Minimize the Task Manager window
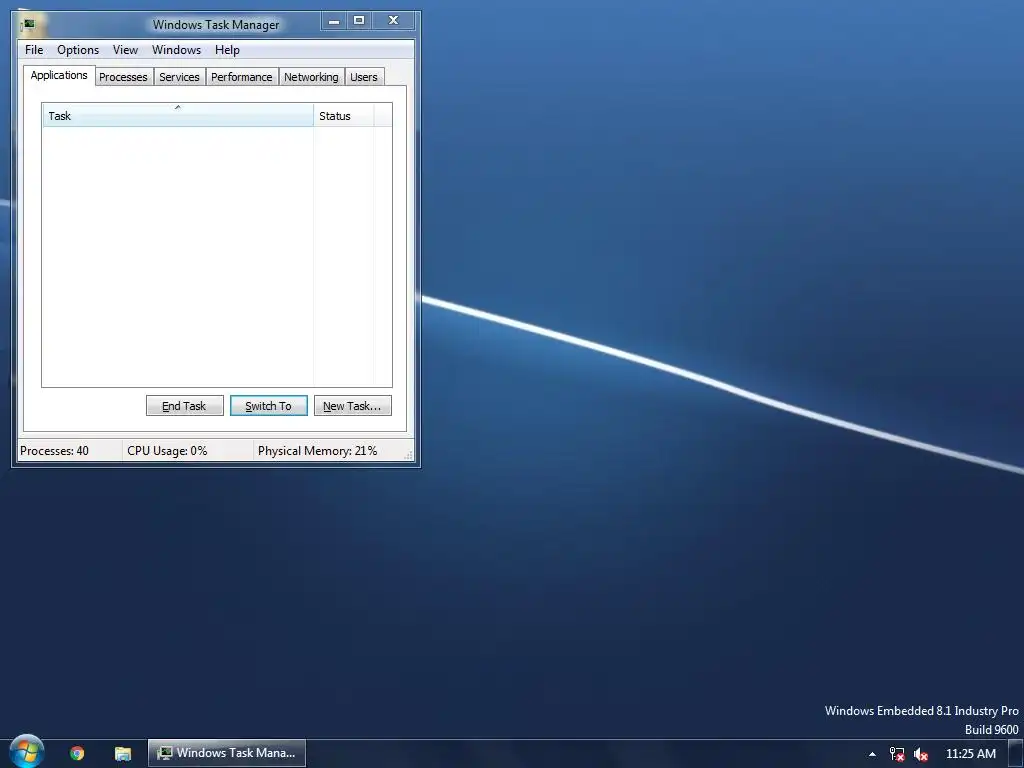This screenshot has height=768, width=1024. [334, 21]
